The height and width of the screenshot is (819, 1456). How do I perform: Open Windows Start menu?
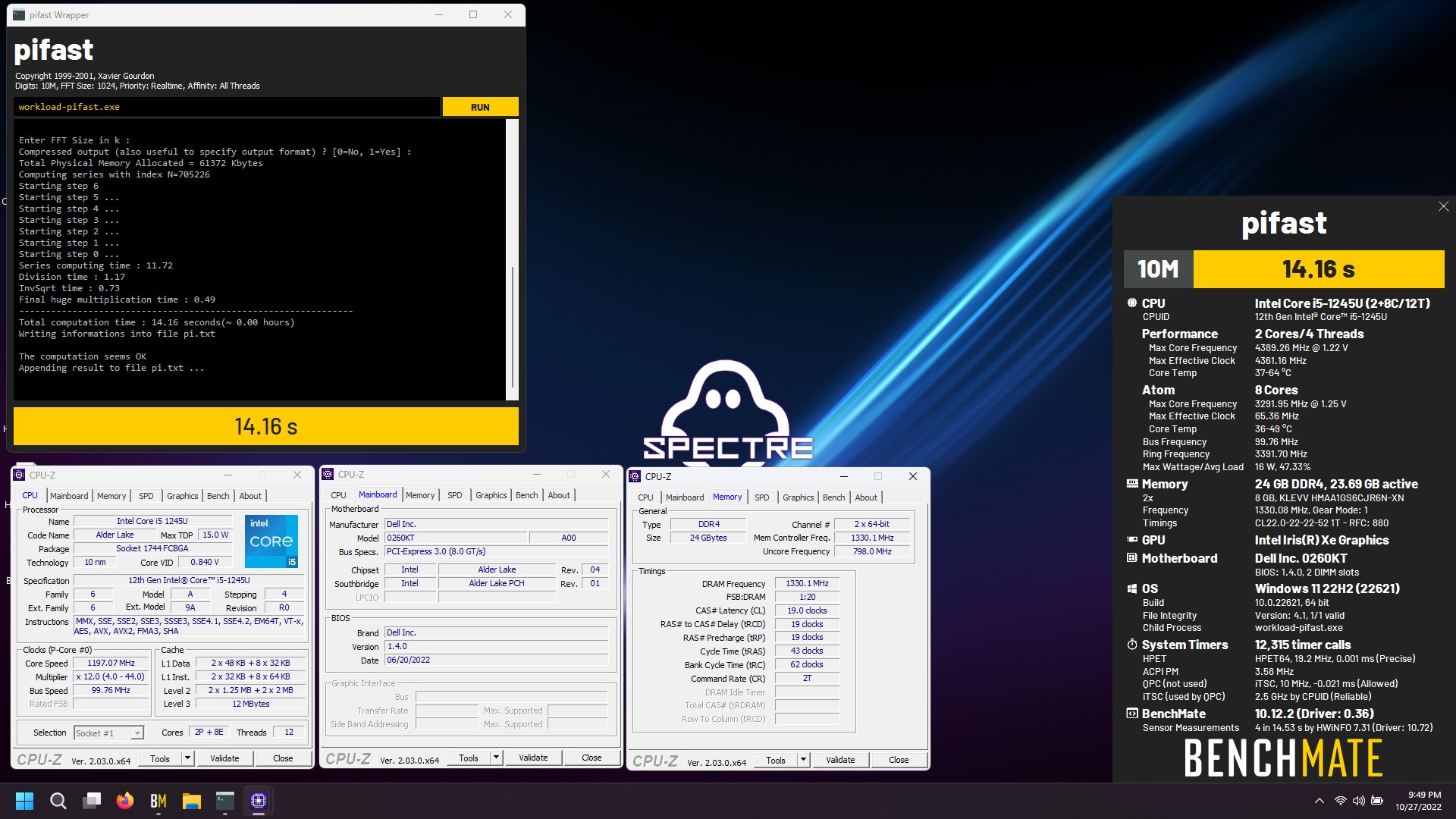(x=24, y=801)
